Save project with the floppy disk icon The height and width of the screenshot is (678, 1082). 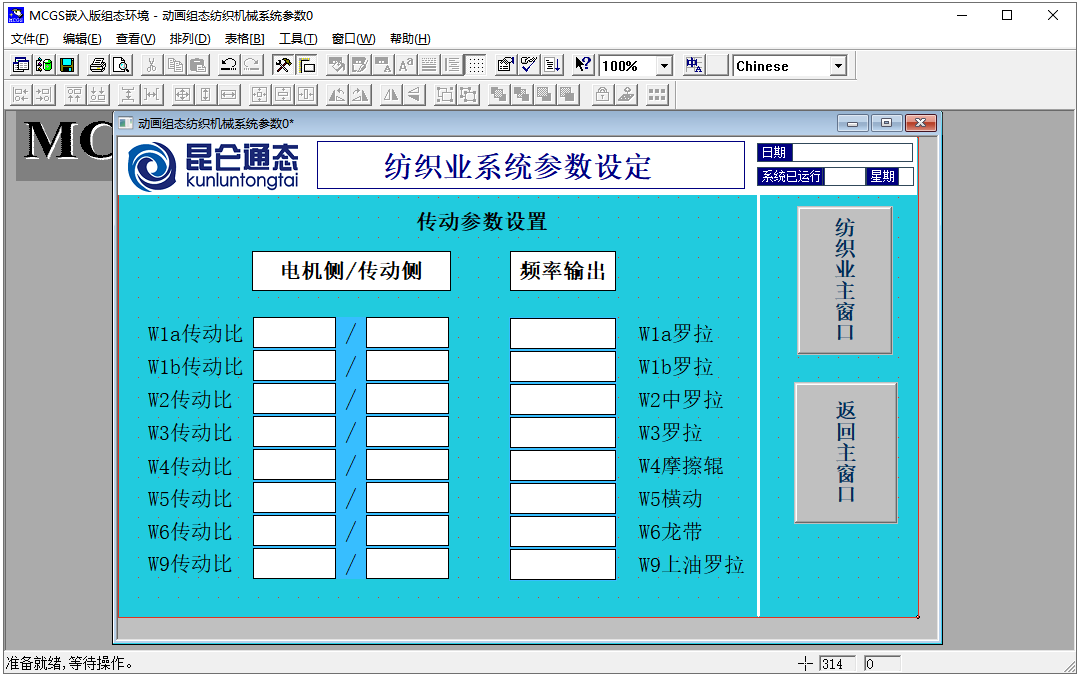click(67, 66)
